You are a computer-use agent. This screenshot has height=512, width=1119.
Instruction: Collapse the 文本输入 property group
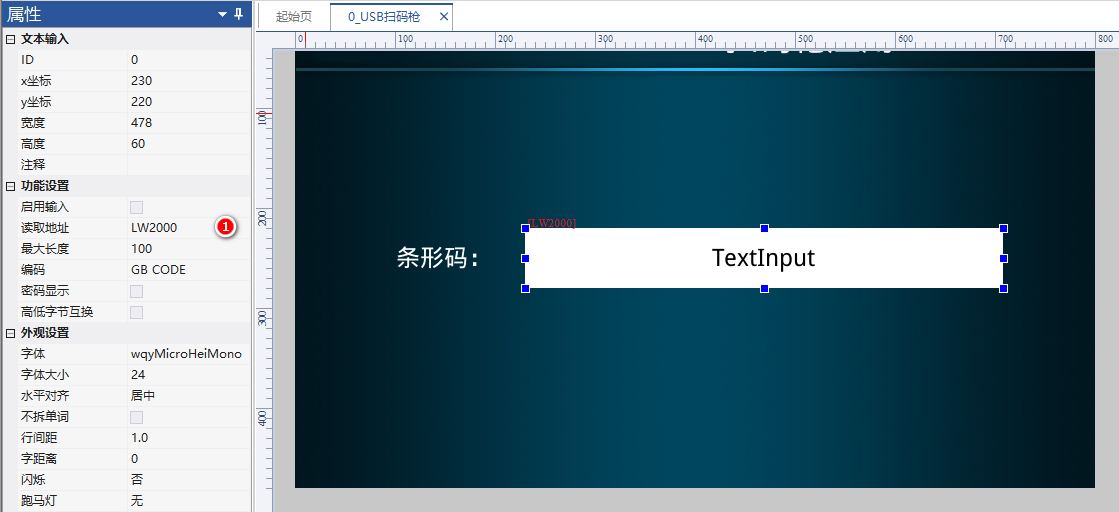(x=10, y=39)
